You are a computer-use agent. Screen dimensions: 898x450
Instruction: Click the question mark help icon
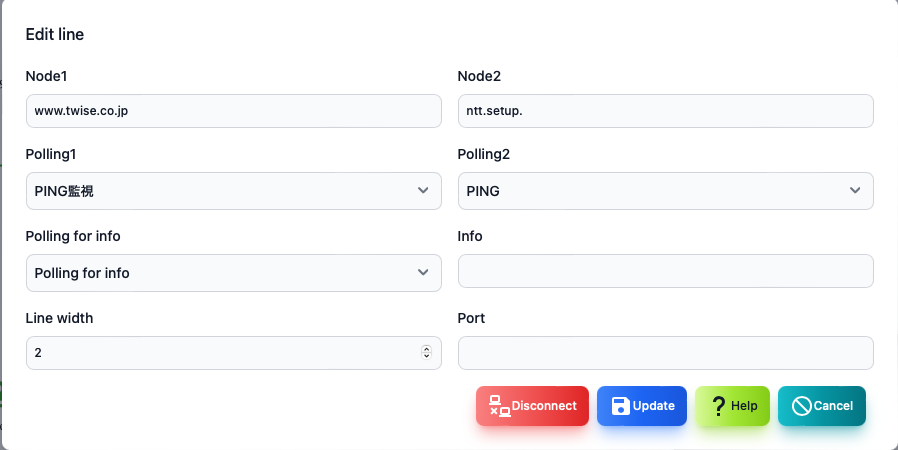[x=719, y=406]
